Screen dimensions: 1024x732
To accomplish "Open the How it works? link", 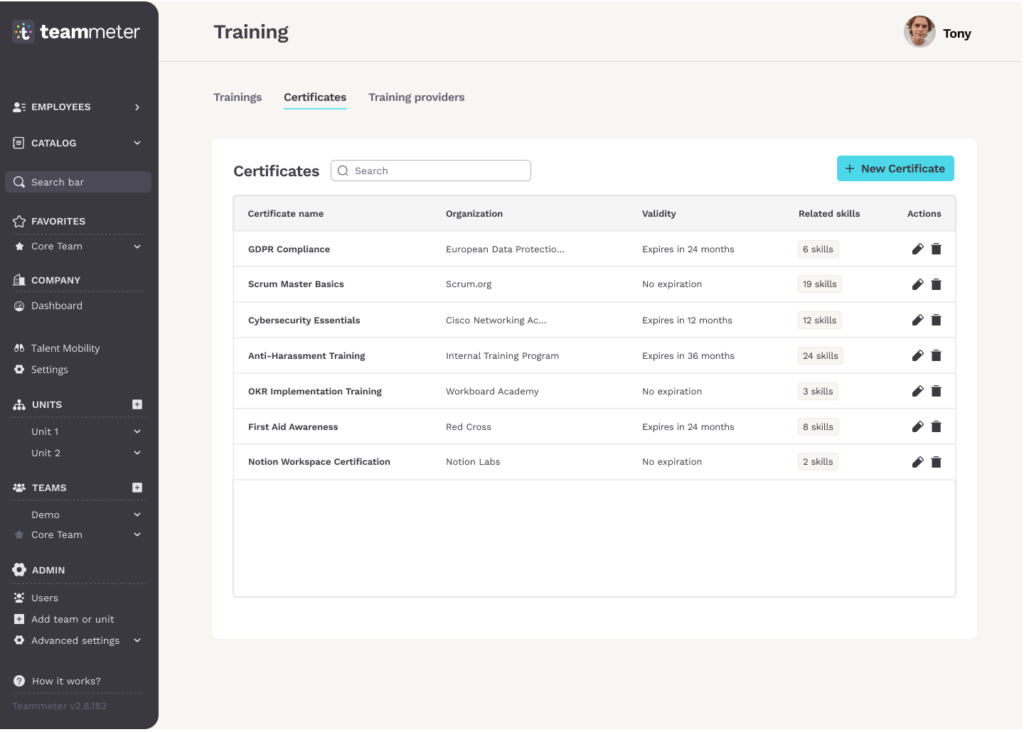I will (65, 681).
